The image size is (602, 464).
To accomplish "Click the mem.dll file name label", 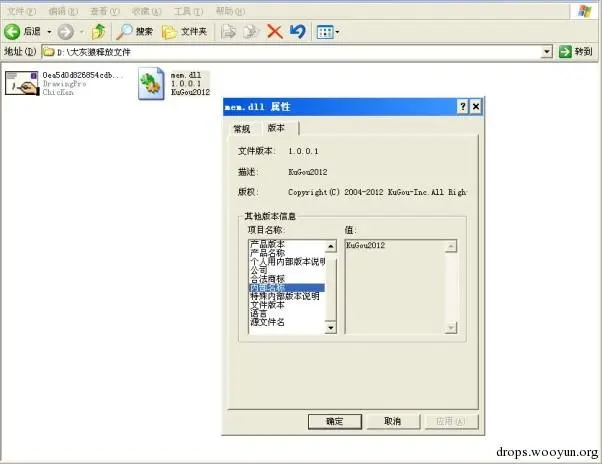I will [x=186, y=75].
